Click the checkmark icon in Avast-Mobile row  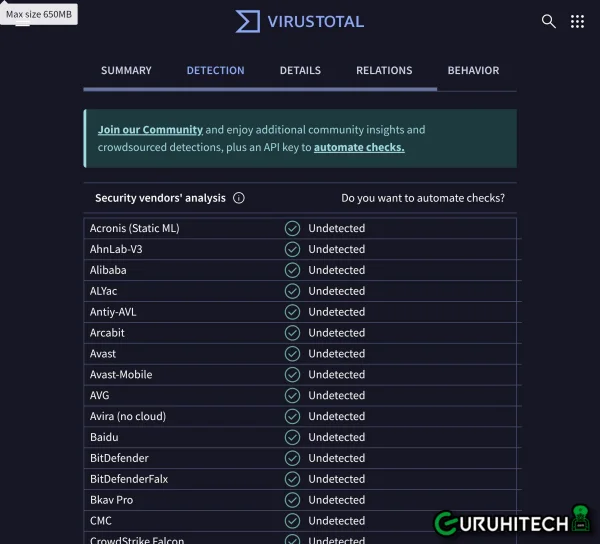tap(292, 375)
